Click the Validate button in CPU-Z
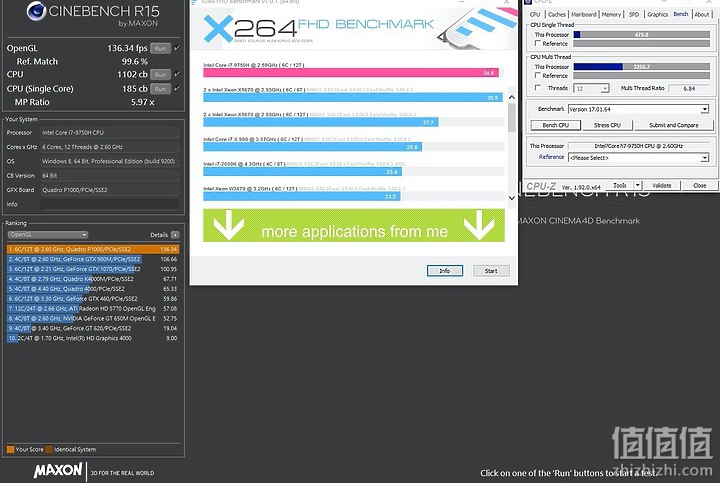The height and width of the screenshot is (483, 720). [x=662, y=185]
